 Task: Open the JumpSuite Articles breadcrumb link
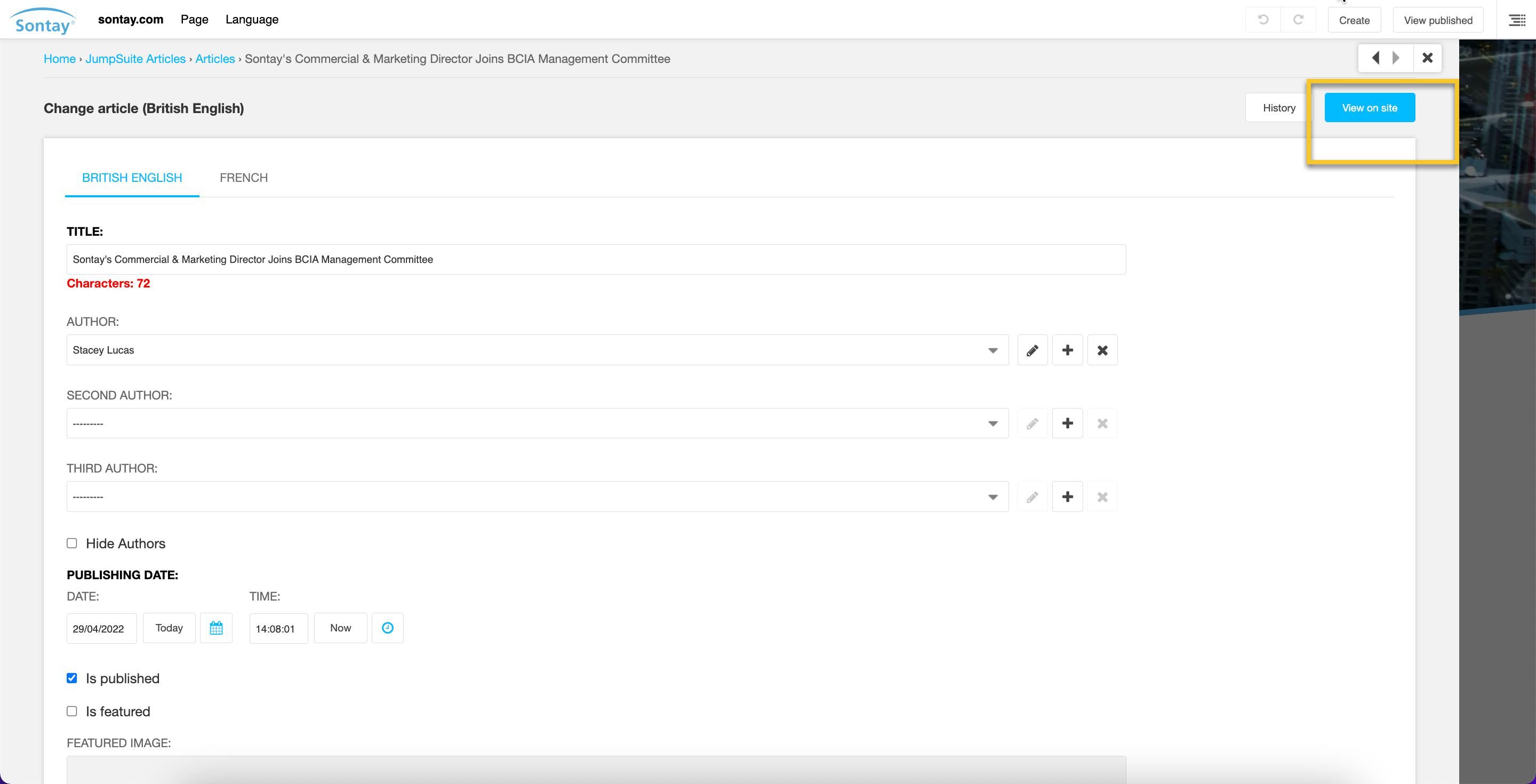click(x=135, y=59)
